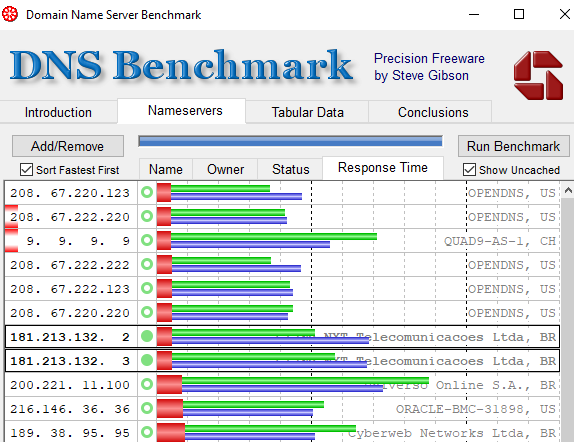Image resolution: width=574 pixels, height=442 pixels.
Task: Minimize the Domain Name Server Benchmark window
Action: (x=474, y=15)
